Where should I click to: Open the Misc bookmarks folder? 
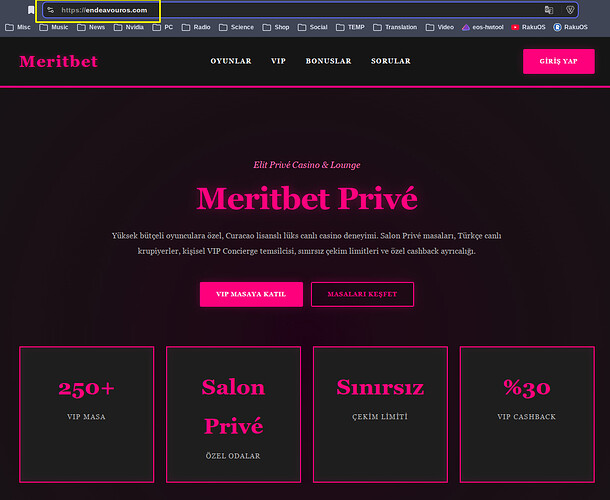(18, 27)
